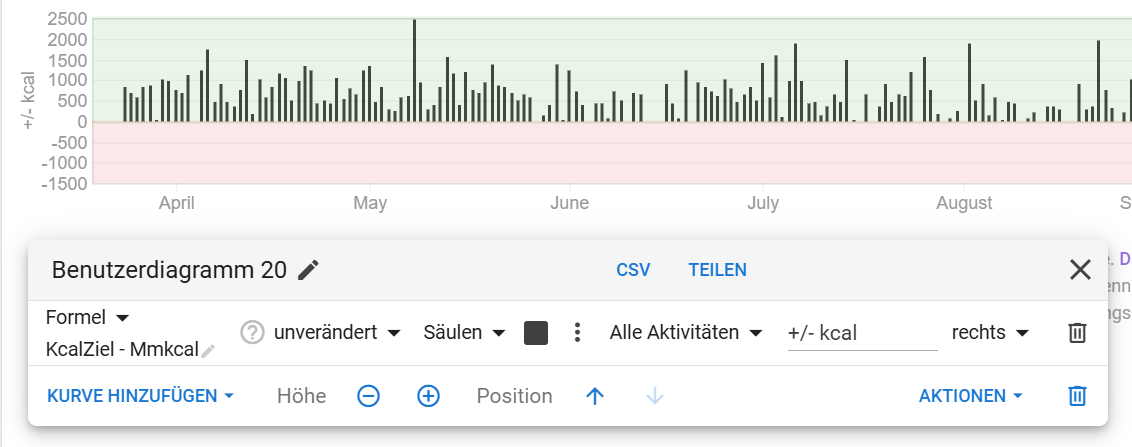Delete the whole diagram trash icon

[1077, 396]
